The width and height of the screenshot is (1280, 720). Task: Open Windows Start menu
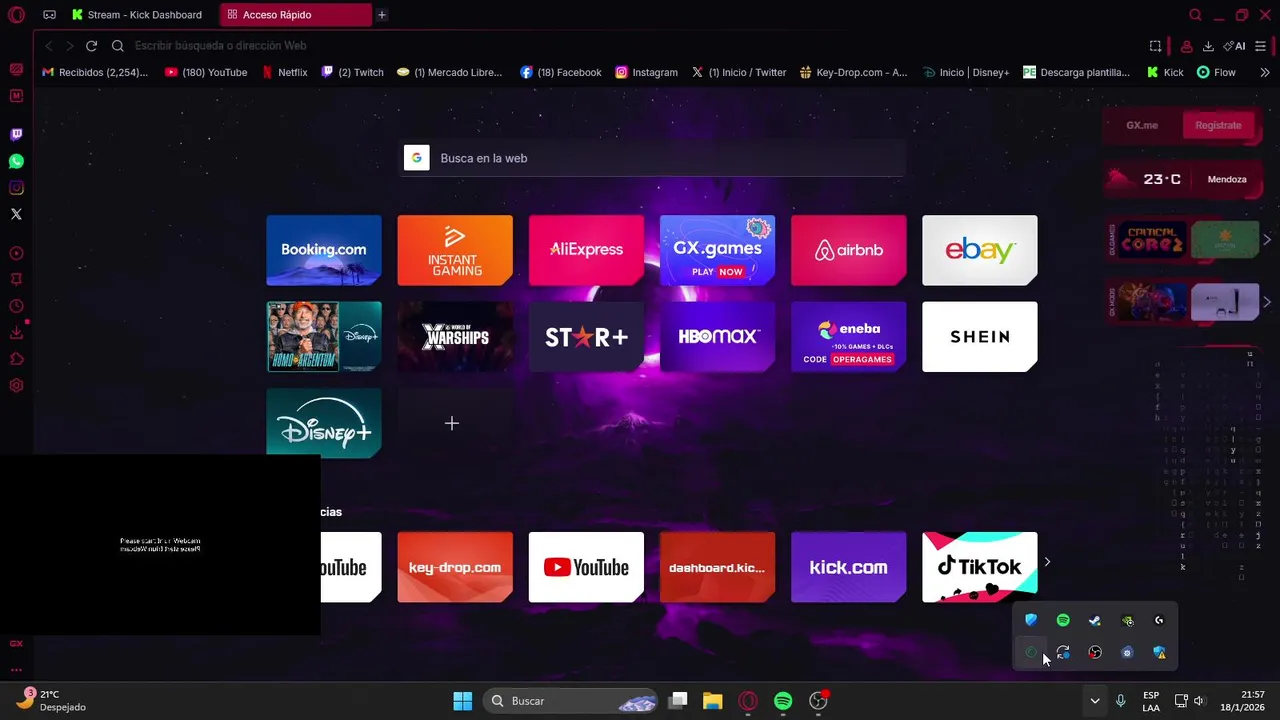(x=462, y=701)
